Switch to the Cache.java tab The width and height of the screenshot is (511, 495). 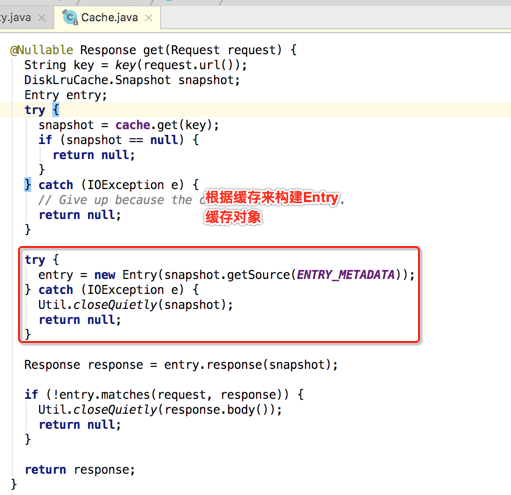[107, 18]
